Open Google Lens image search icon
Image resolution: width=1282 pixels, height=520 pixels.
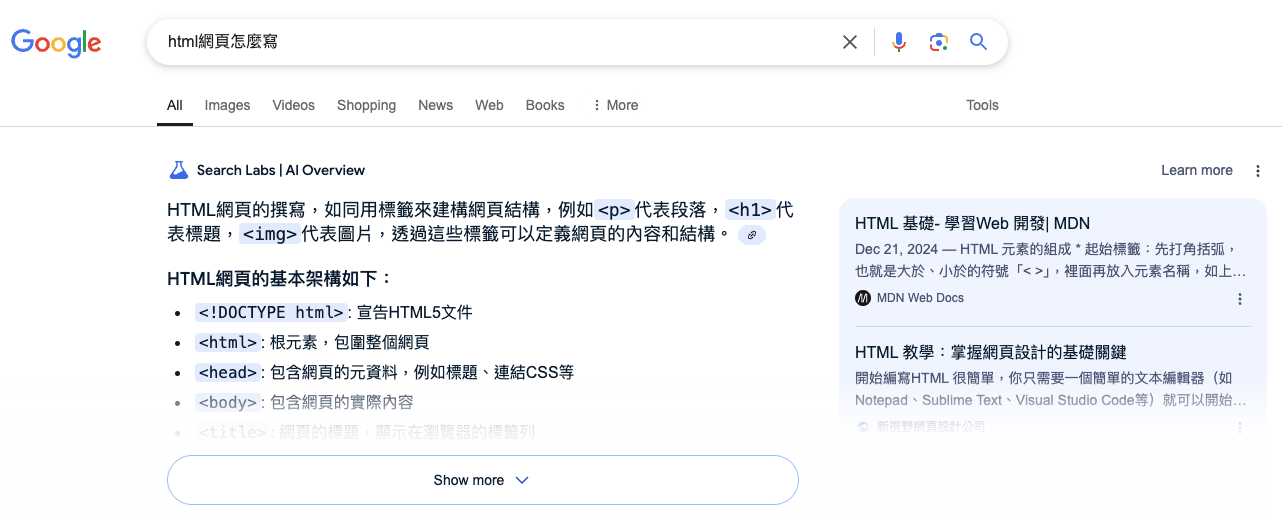tap(938, 42)
